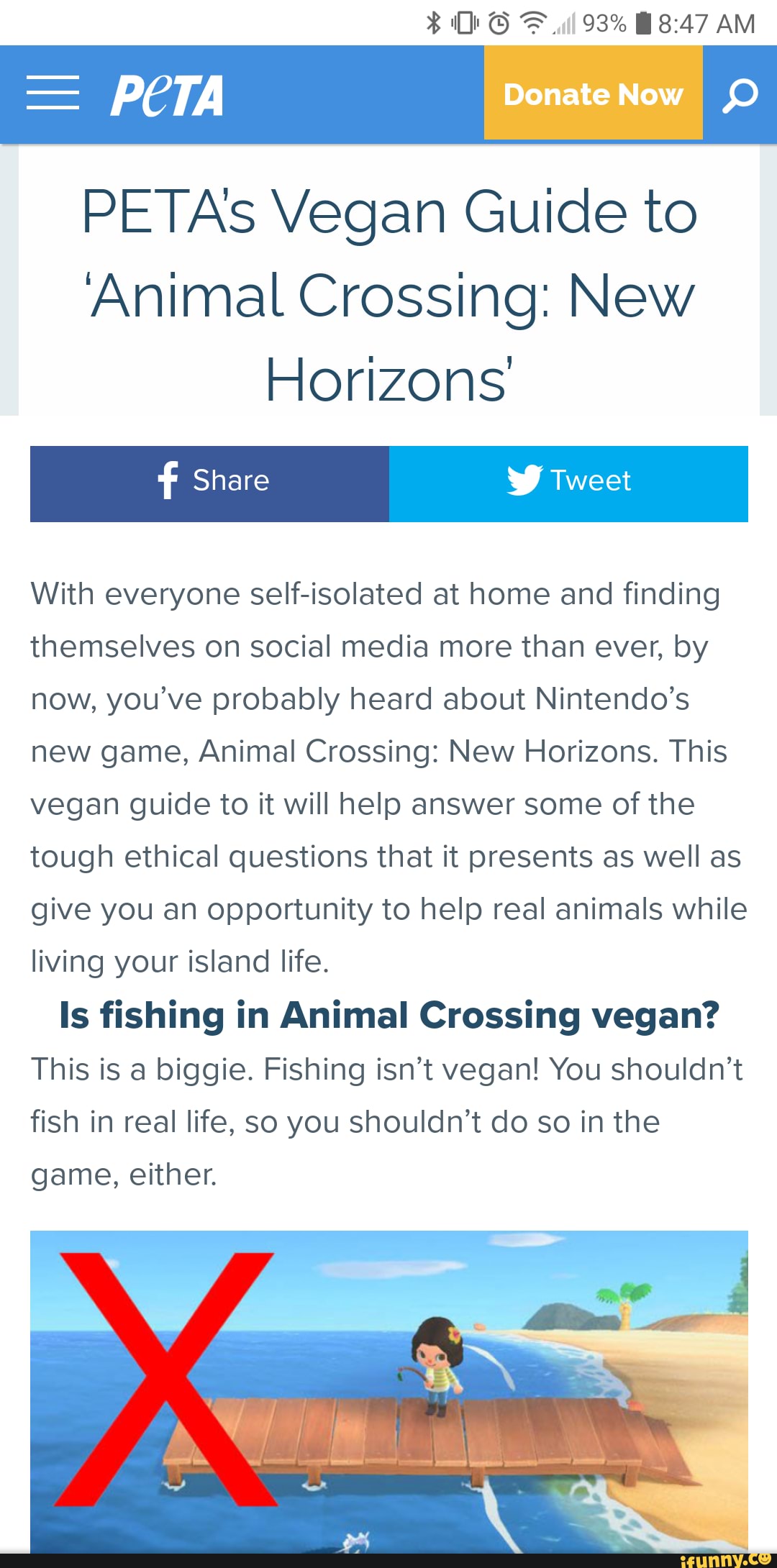Click the Share button

209,482
